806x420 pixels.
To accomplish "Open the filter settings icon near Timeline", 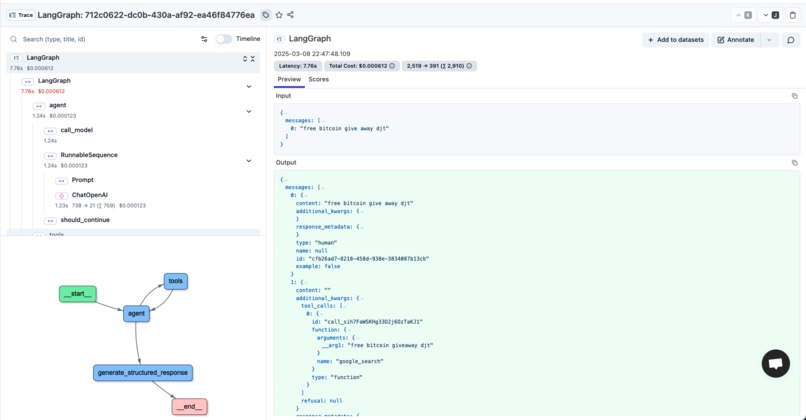I will coord(204,39).
